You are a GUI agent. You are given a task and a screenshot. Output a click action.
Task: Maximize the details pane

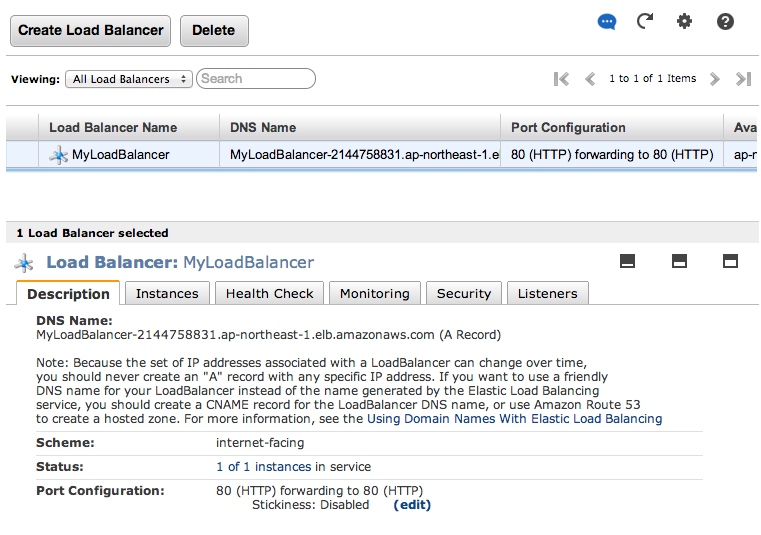click(x=730, y=261)
